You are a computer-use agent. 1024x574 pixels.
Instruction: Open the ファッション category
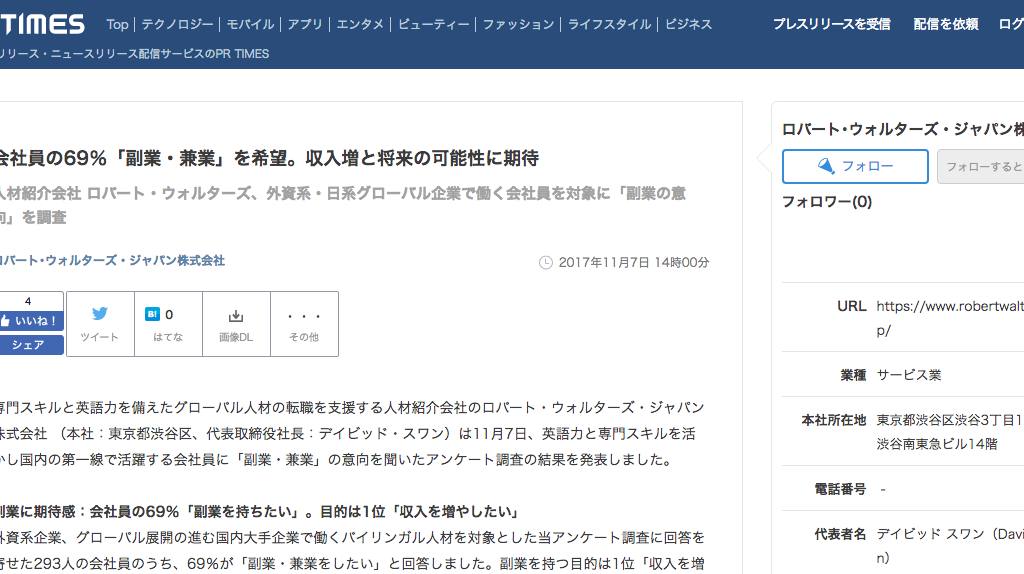click(518, 24)
